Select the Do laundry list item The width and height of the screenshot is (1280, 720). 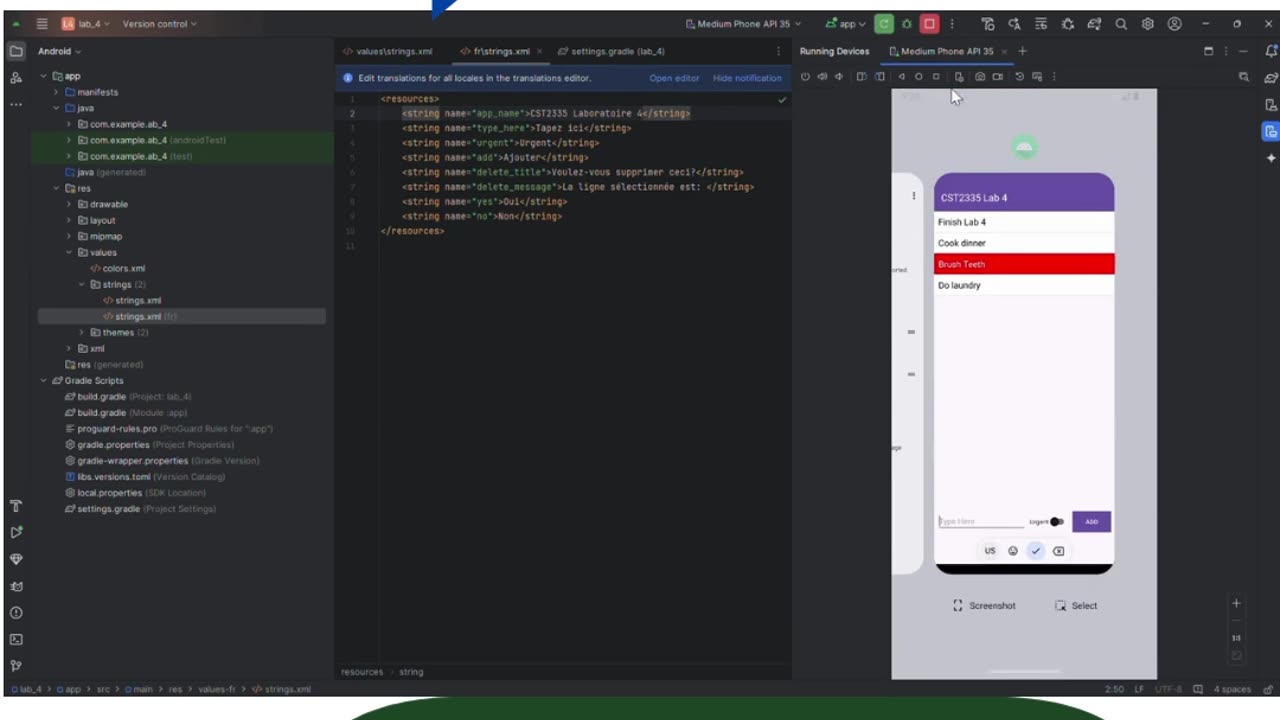pos(1024,285)
